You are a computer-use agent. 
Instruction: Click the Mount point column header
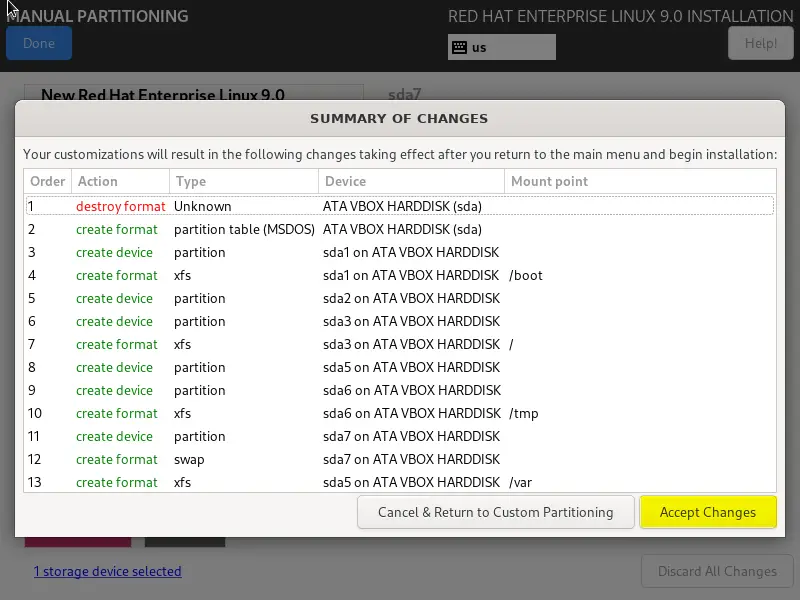640,181
